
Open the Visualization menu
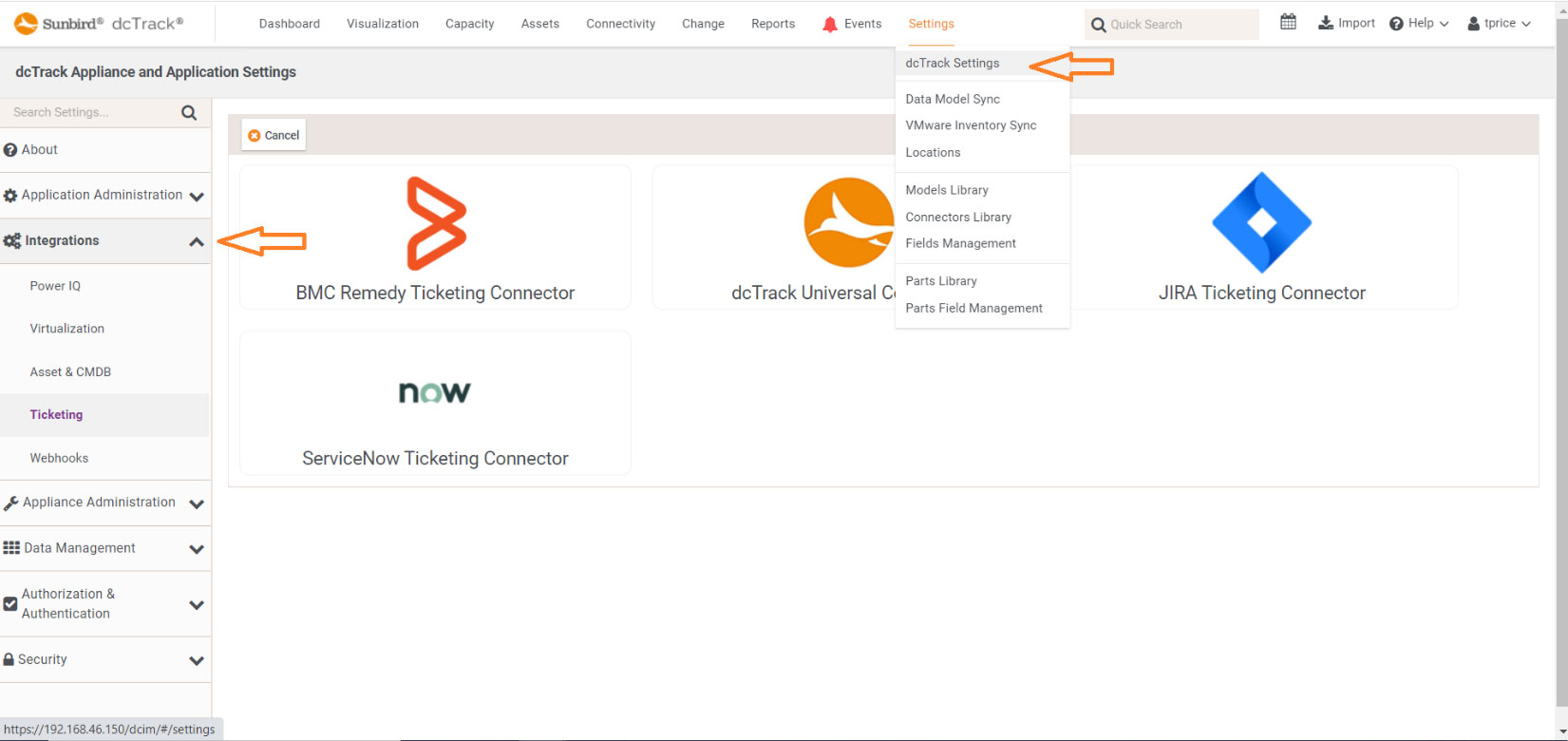[x=383, y=24]
